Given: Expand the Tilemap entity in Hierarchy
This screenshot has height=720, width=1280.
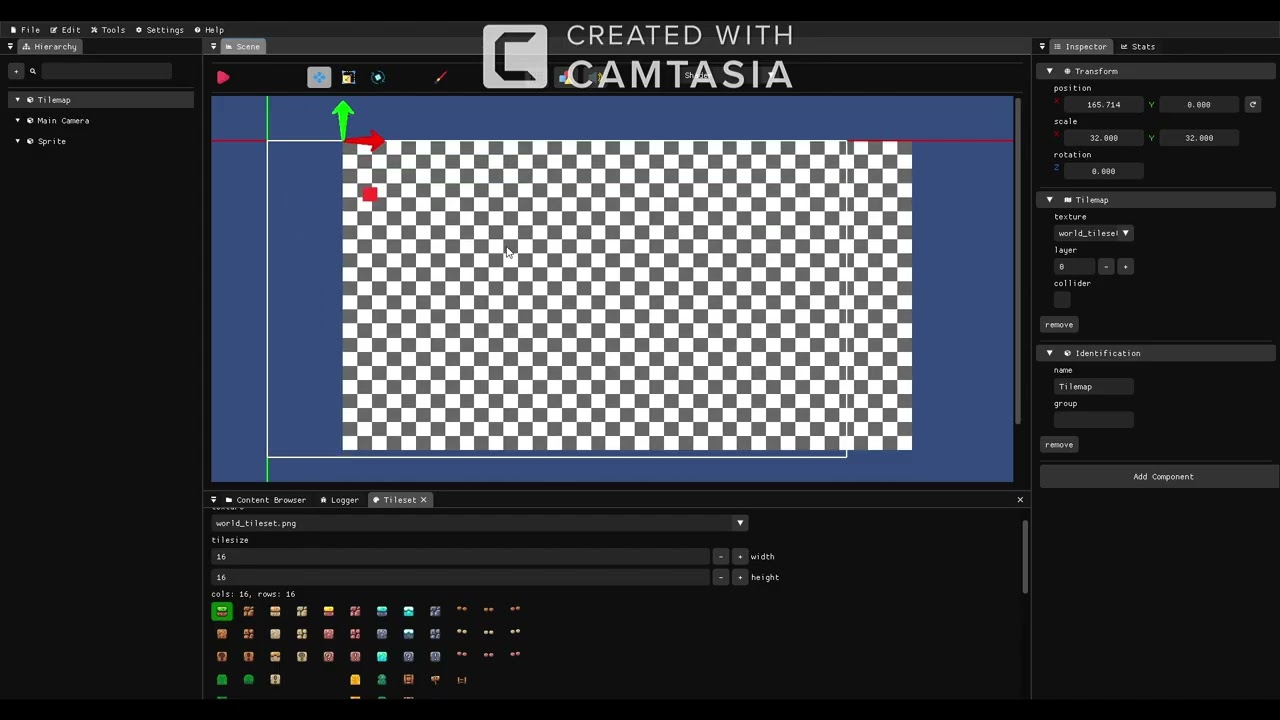Looking at the screenshot, I should pyautogui.click(x=17, y=100).
